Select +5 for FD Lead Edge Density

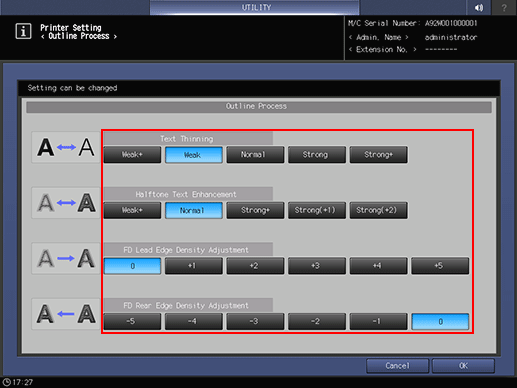pyautogui.click(x=440, y=266)
